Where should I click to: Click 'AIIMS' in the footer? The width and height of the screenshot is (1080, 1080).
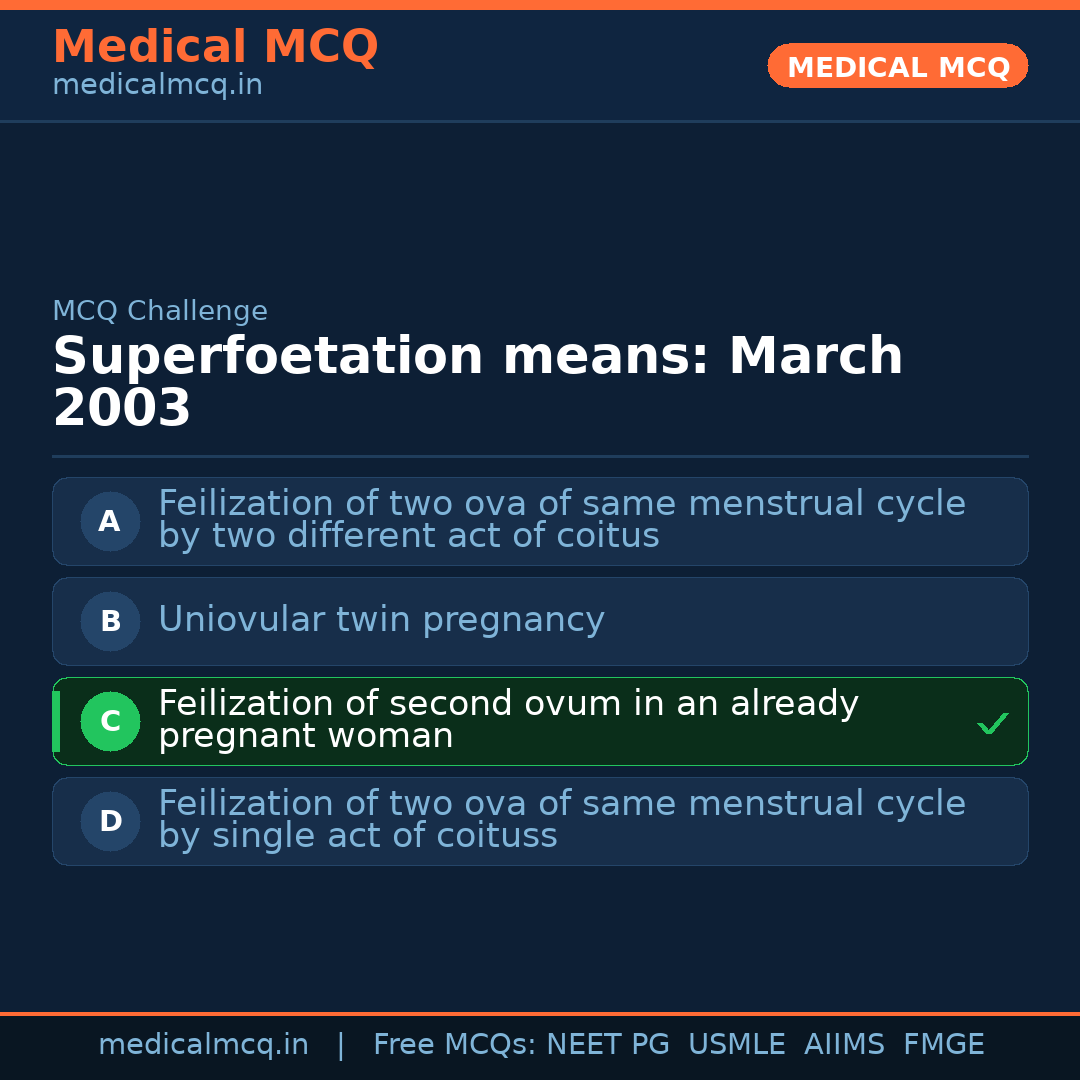pyautogui.click(x=844, y=1045)
